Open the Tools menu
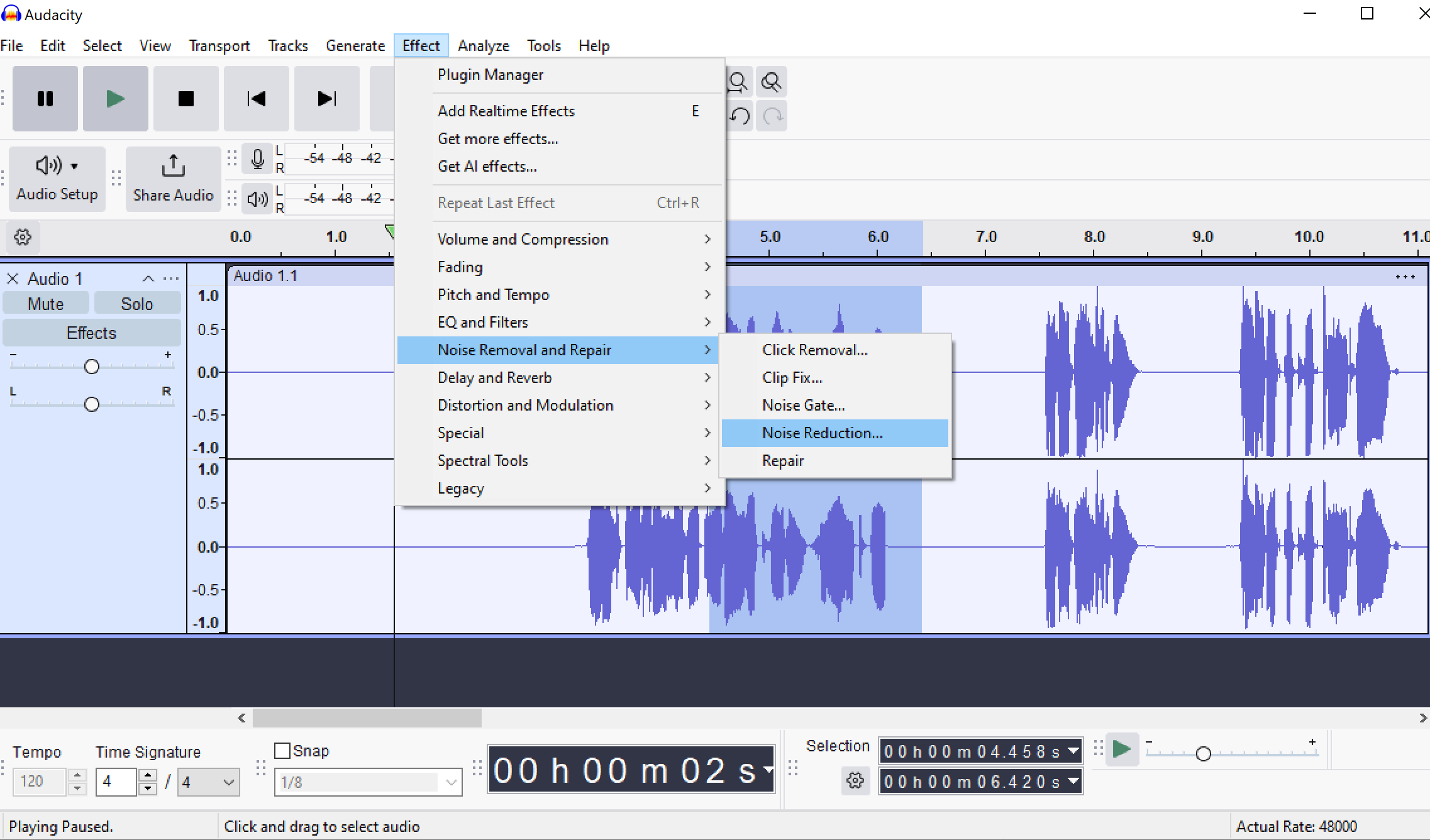The height and width of the screenshot is (840, 1430). coord(544,46)
